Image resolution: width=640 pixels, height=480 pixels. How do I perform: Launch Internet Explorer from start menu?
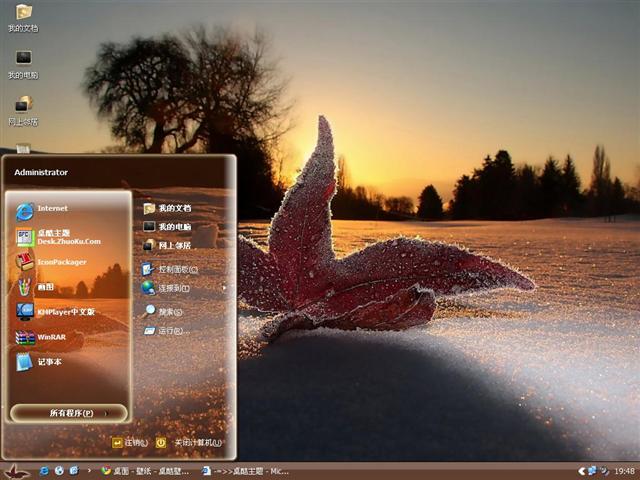pyautogui.click(x=42, y=211)
